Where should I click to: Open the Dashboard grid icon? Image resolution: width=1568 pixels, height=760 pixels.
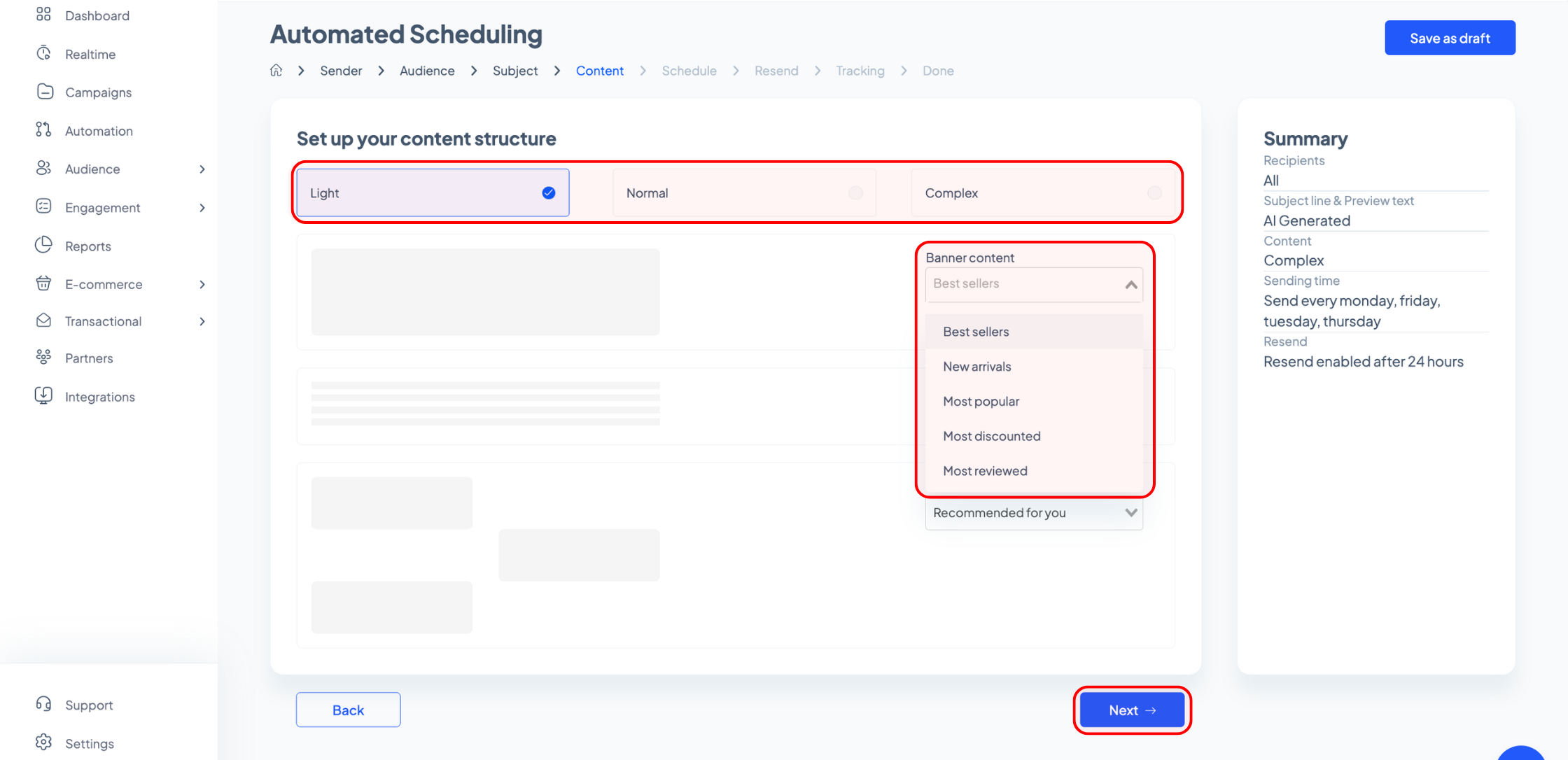(43, 14)
